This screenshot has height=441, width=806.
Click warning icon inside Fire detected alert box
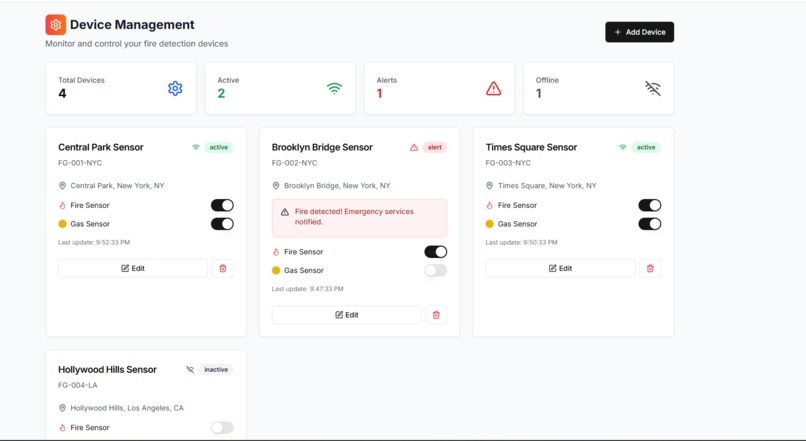(x=285, y=212)
